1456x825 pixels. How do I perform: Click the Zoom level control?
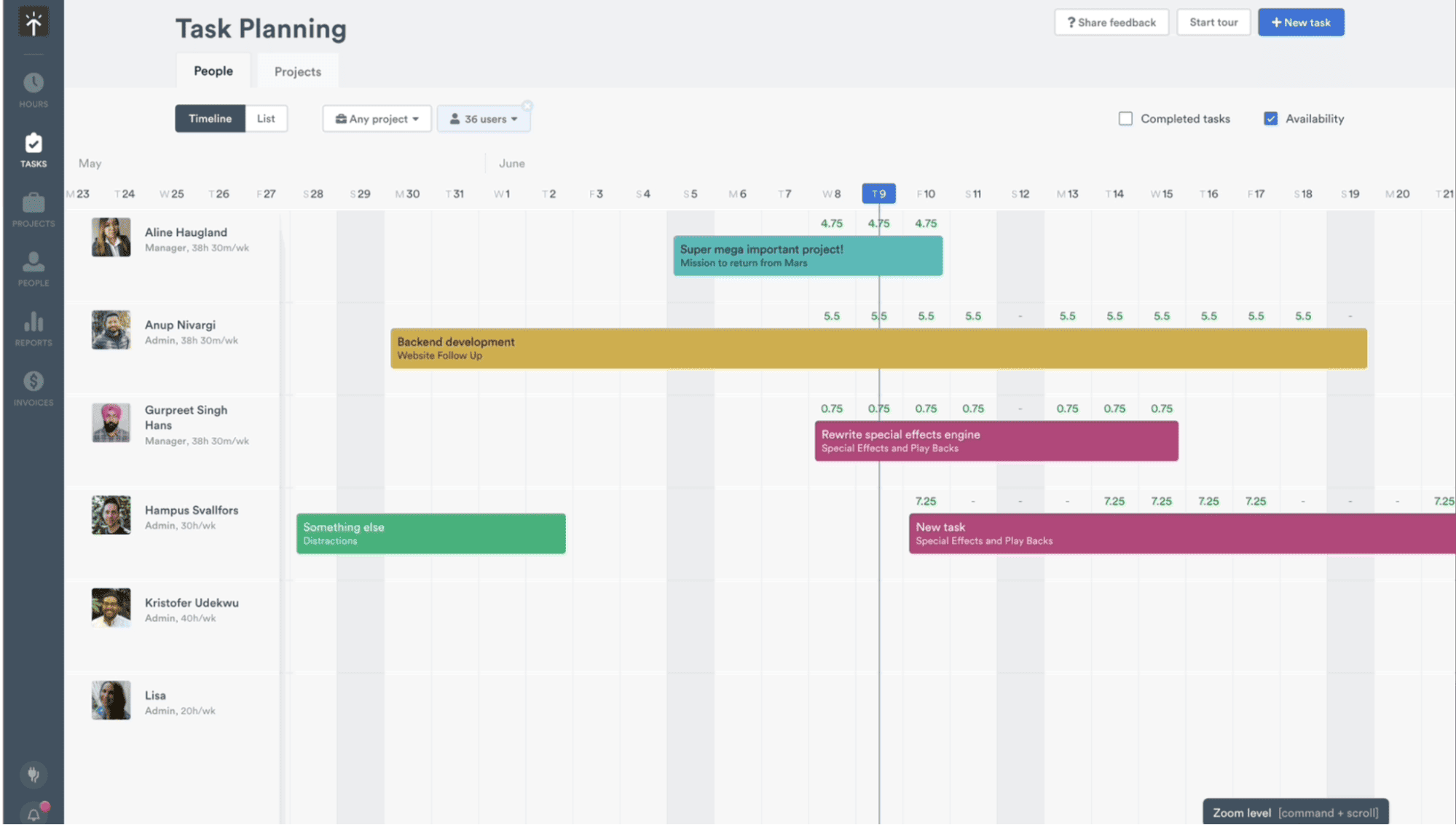pos(1296,812)
